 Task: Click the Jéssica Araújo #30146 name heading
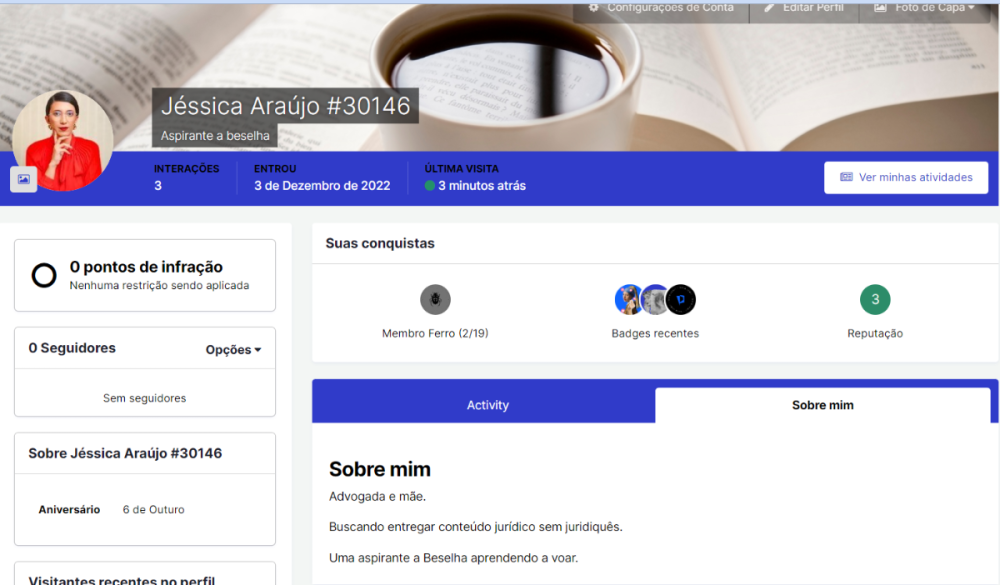tap(285, 106)
